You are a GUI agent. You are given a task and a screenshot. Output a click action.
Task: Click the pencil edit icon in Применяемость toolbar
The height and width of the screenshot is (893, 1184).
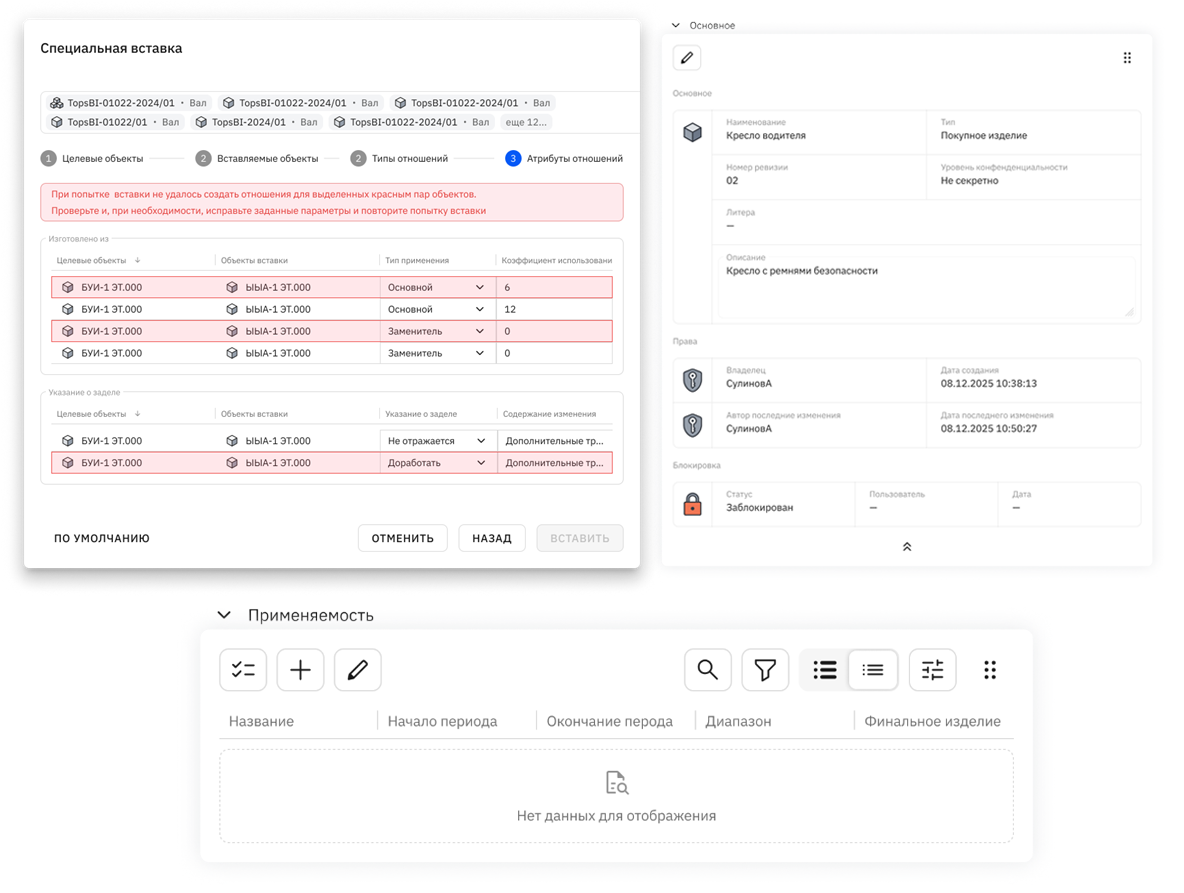[358, 670]
